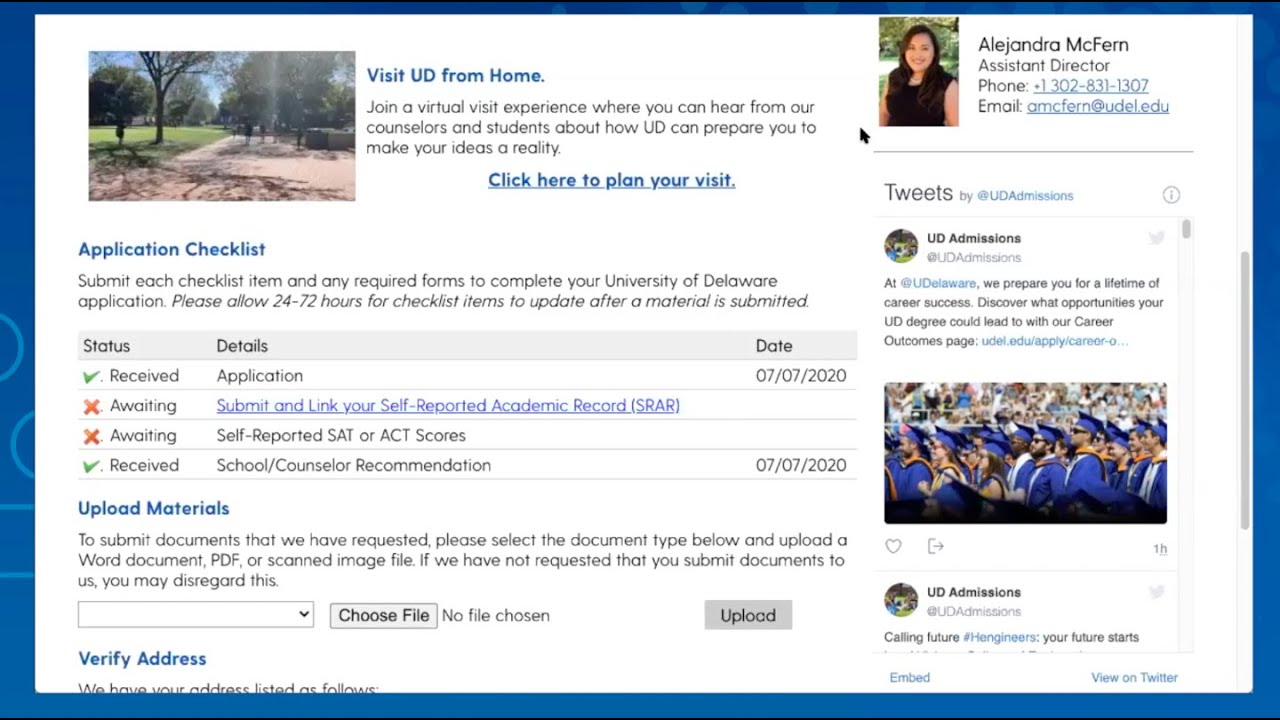Click phone number +1 302-831-1307
Image resolution: width=1280 pixels, height=720 pixels.
click(x=1090, y=86)
